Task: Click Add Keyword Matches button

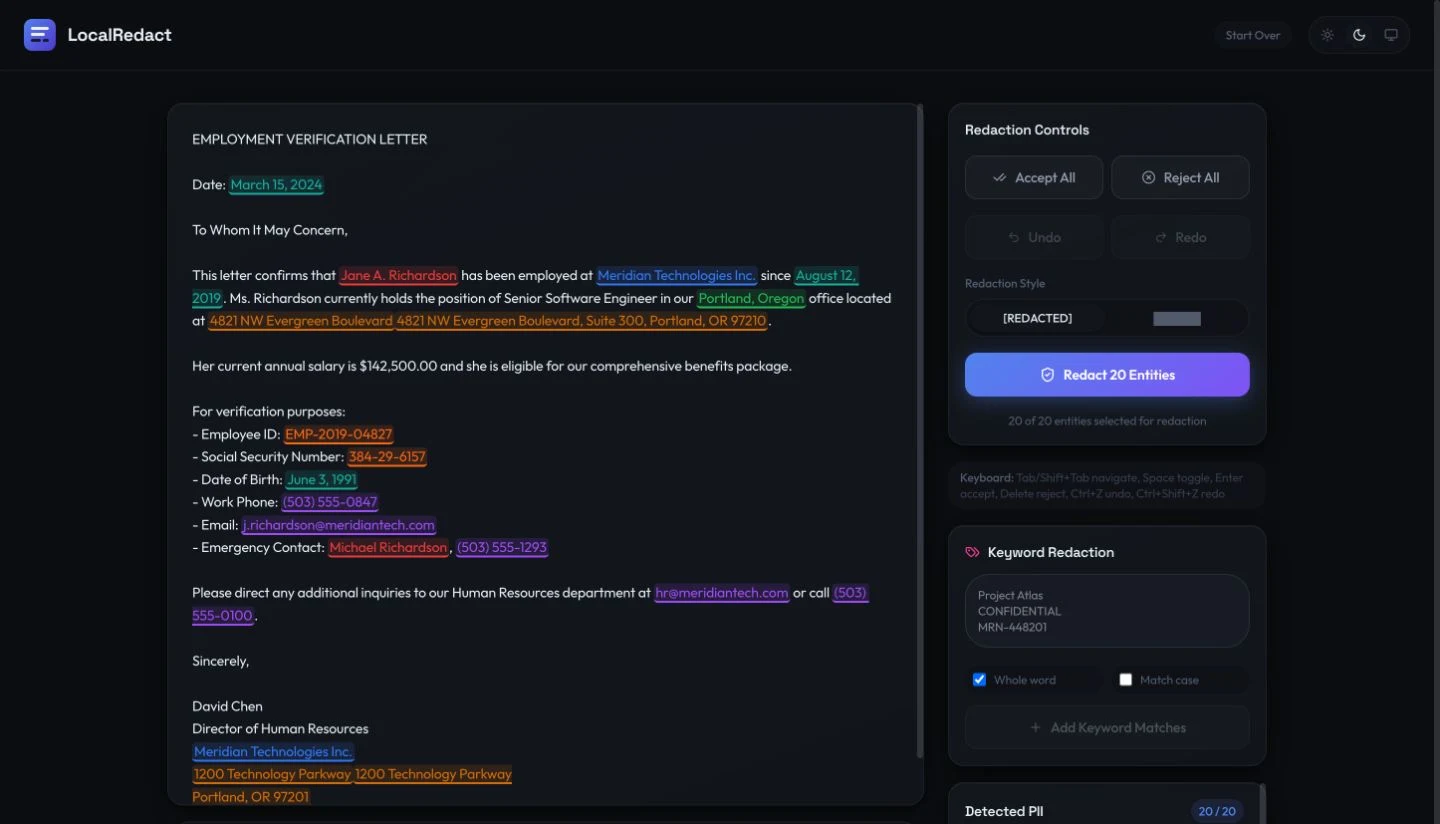Action: click(x=1107, y=728)
